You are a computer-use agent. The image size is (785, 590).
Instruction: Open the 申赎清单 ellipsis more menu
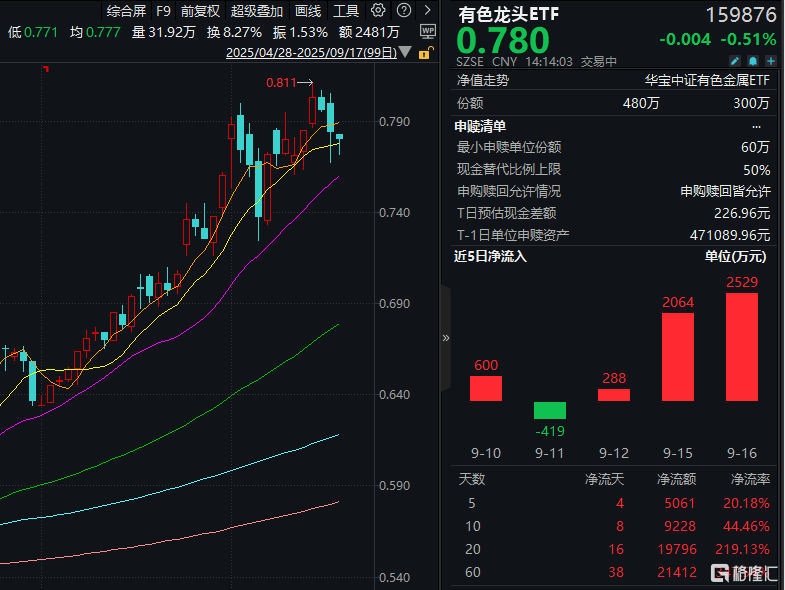click(x=756, y=126)
